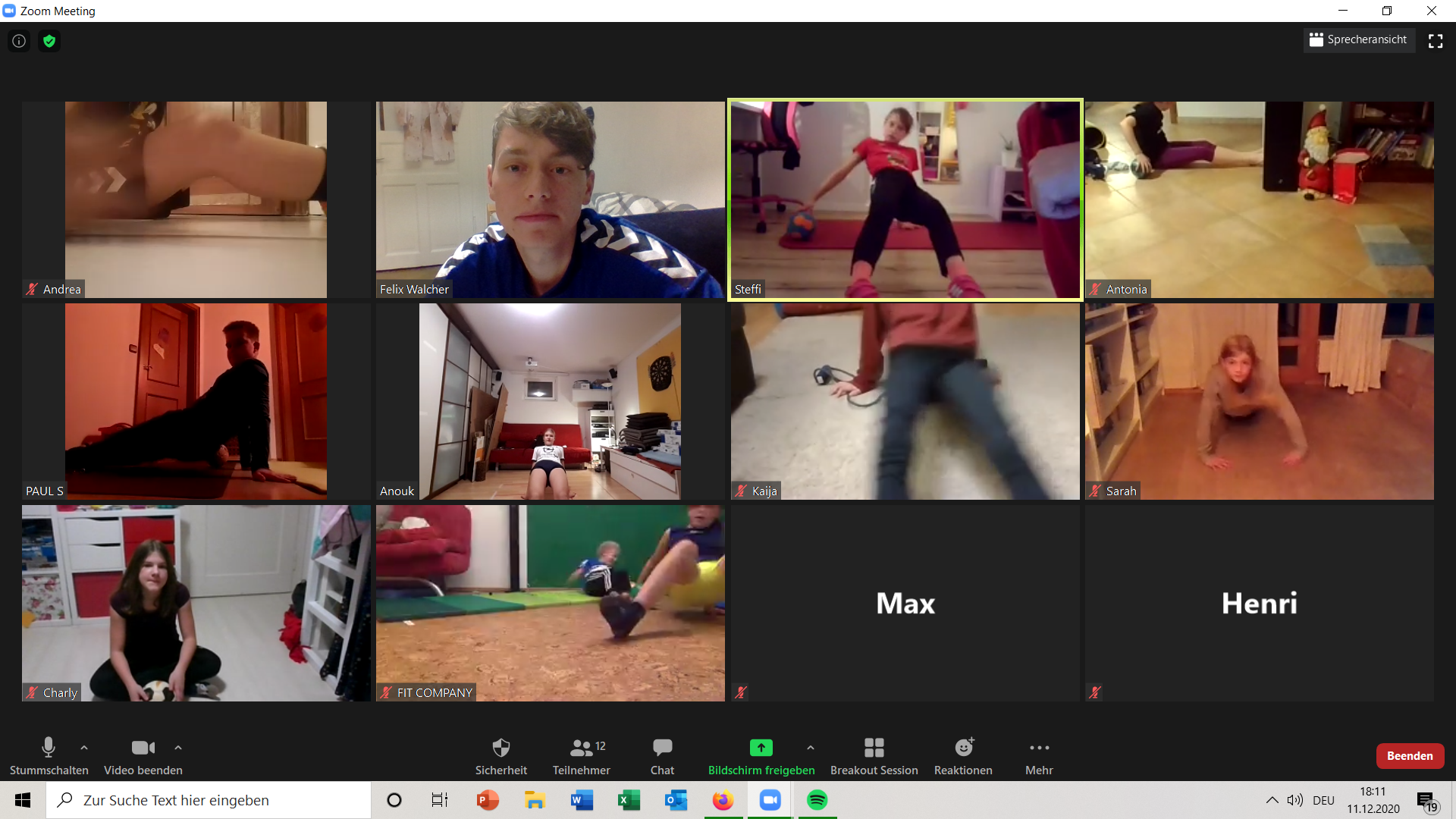
Task: Select PAUL S video tile
Action: pos(196,401)
